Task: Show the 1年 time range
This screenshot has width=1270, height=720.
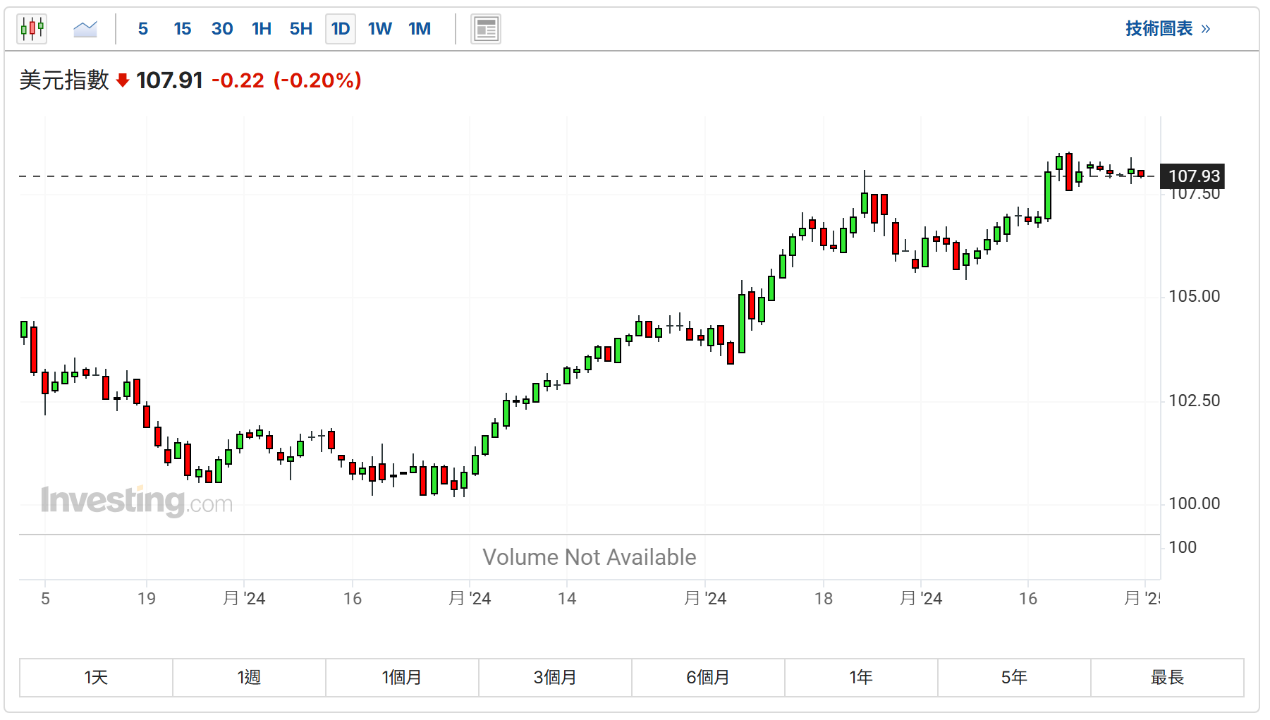Action: point(861,677)
